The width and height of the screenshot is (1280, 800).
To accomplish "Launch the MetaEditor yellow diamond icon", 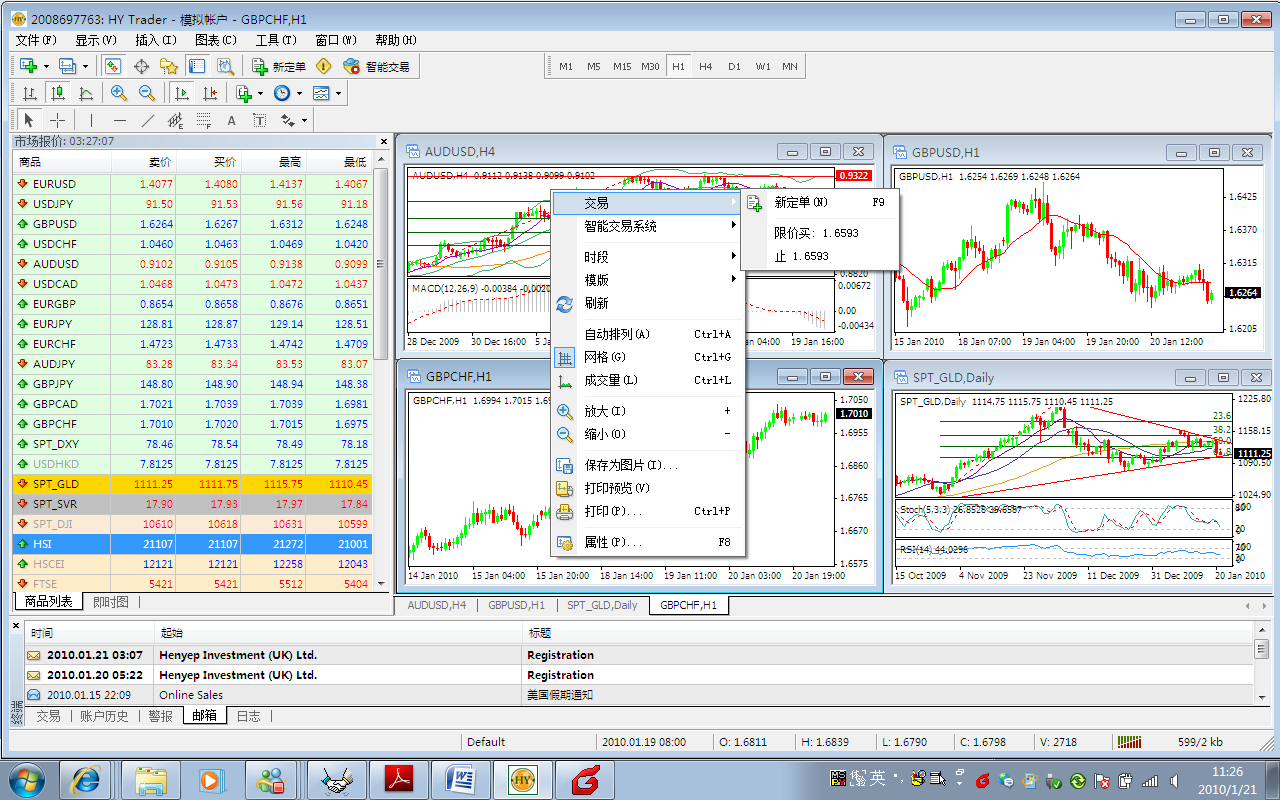I will (323, 66).
